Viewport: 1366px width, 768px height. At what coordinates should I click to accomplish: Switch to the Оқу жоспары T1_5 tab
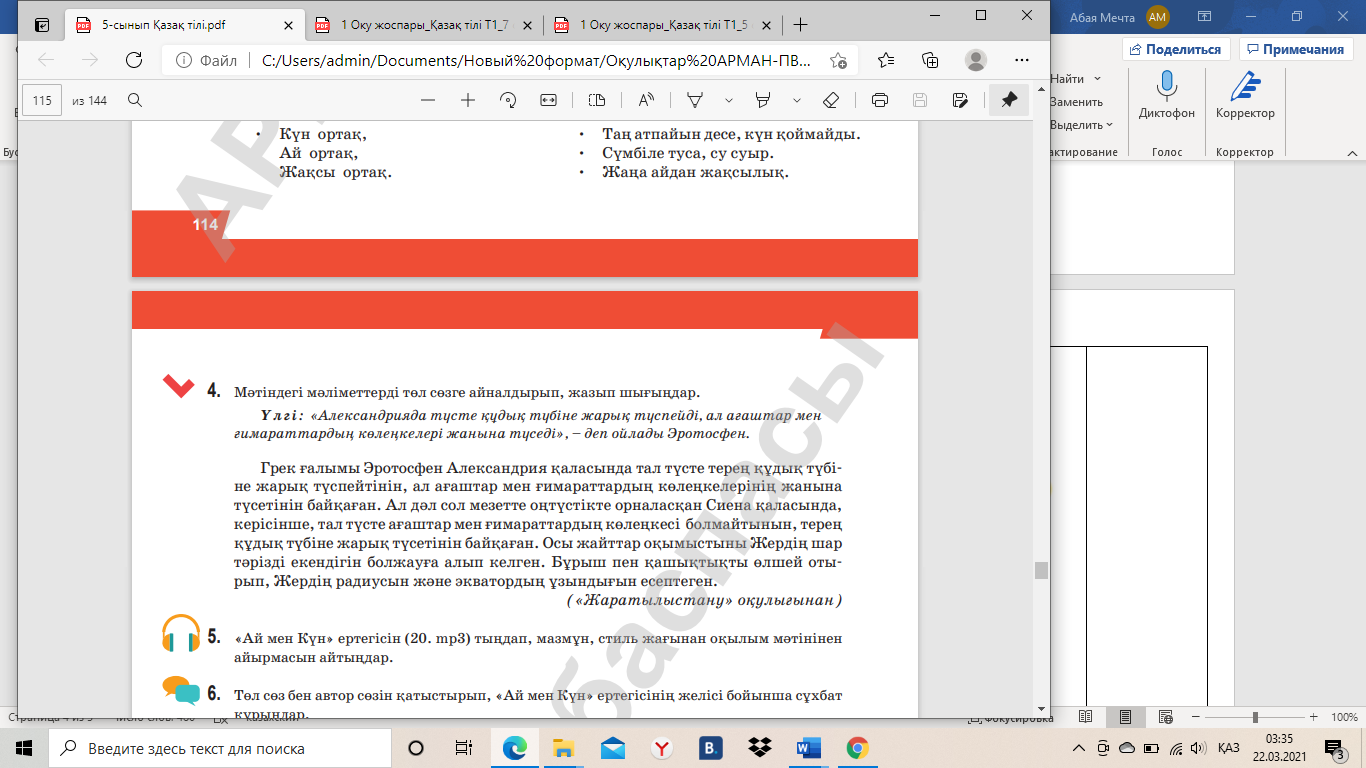pos(660,24)
